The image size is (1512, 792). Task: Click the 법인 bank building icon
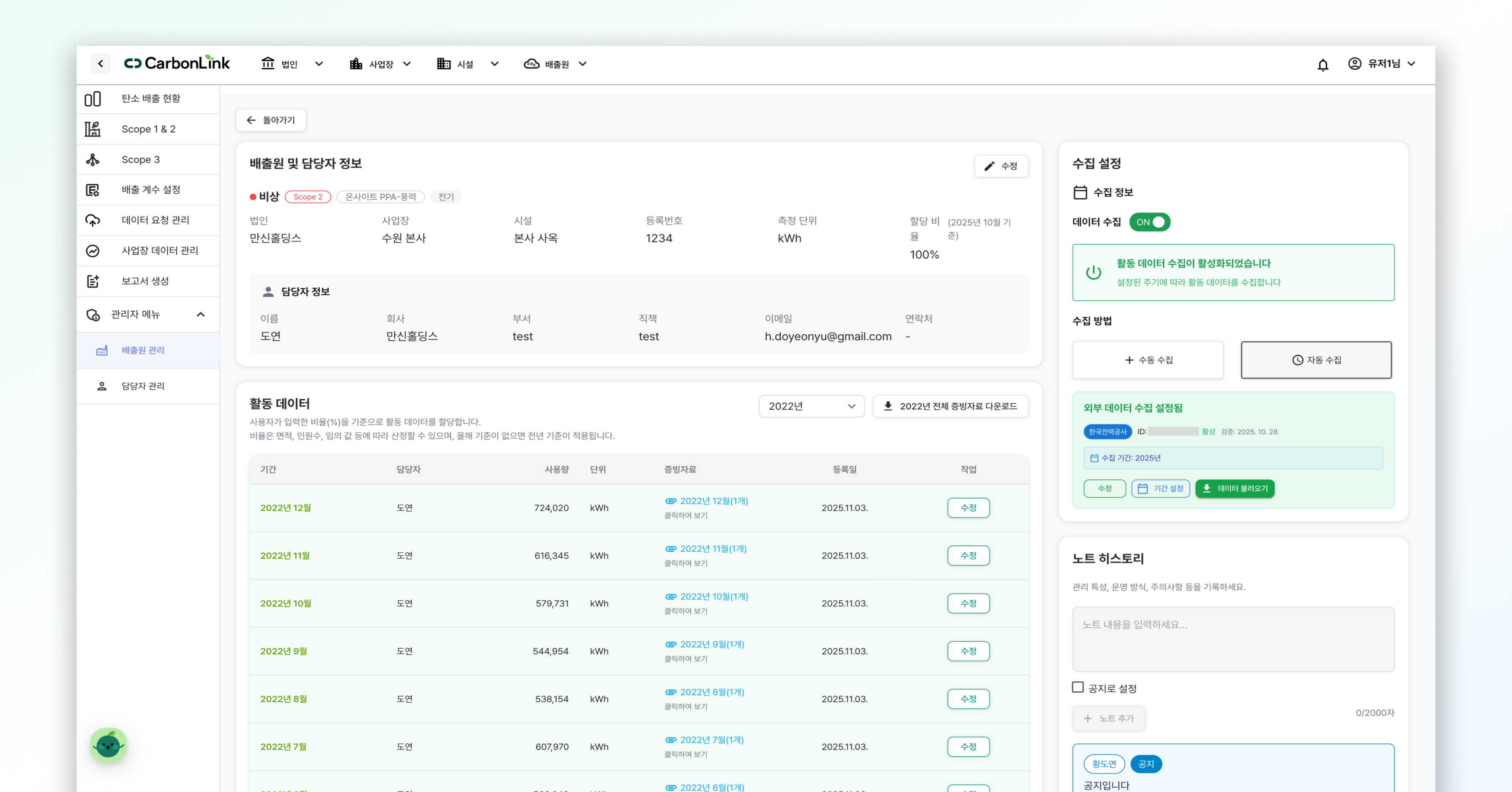(268, 63)
